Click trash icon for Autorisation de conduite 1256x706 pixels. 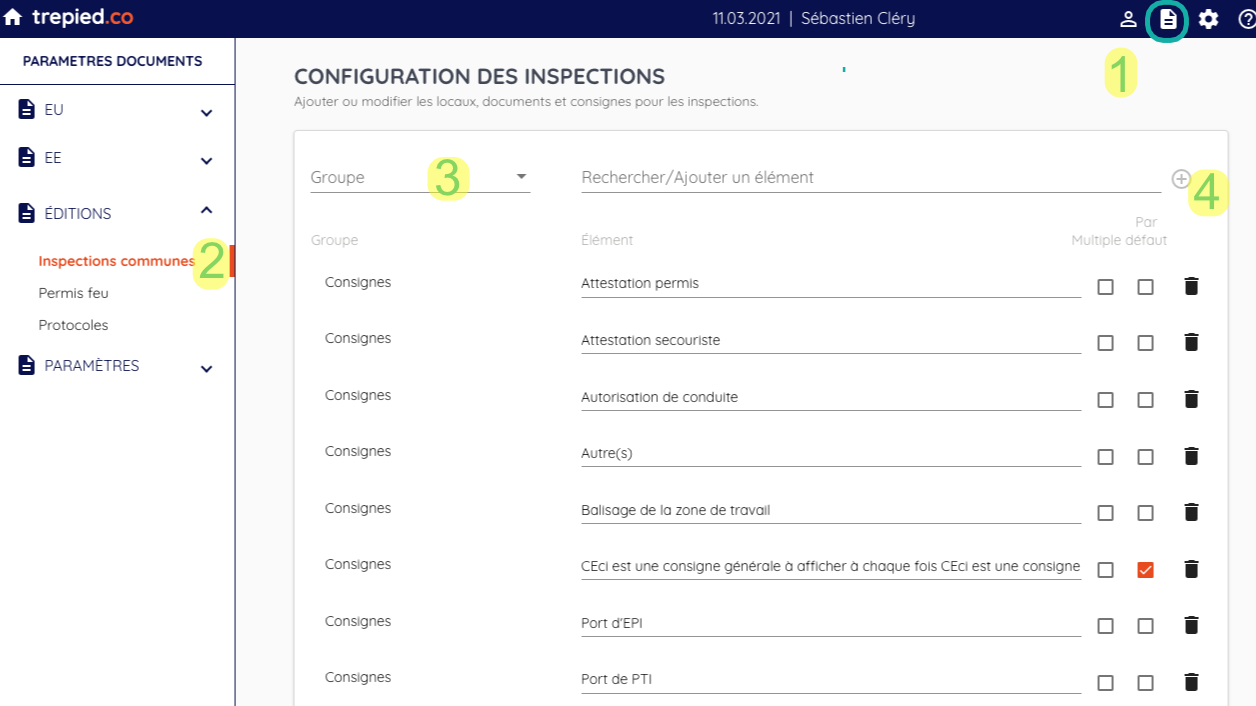click(x=1191, y=399)
